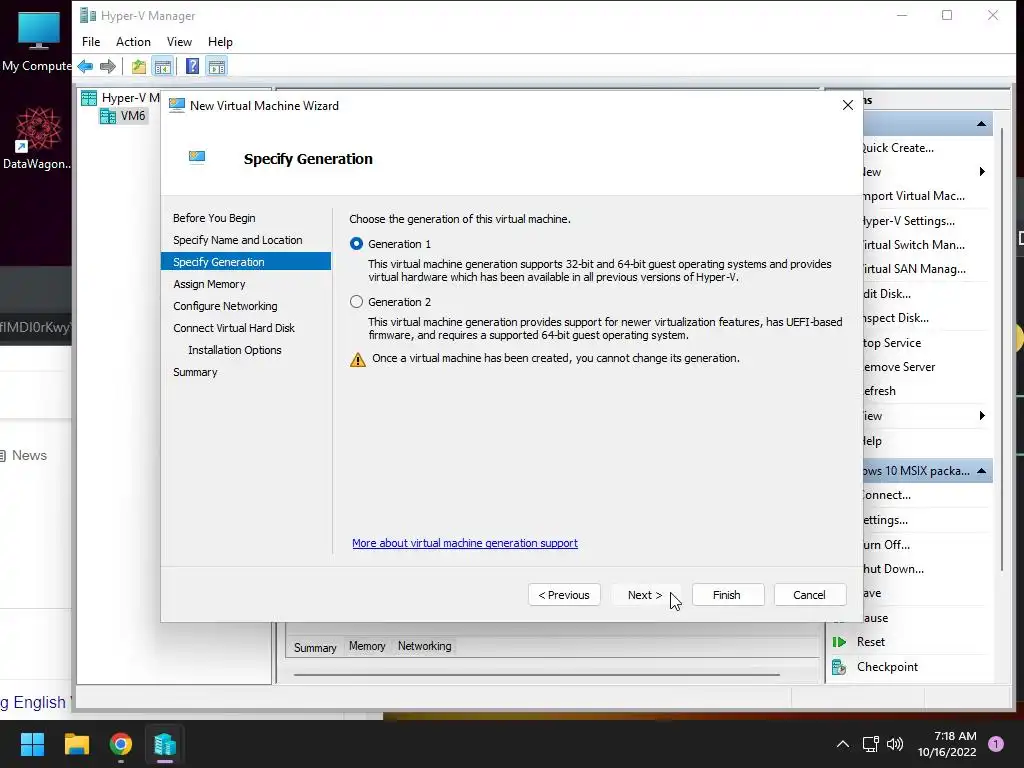Click the Checkpoint icon in Actions pane

point(839,667)
